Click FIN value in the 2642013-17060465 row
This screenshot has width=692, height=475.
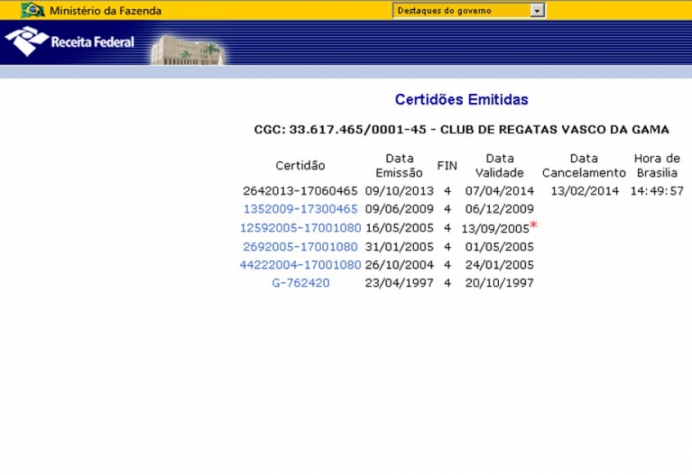[x=448, y=191]
